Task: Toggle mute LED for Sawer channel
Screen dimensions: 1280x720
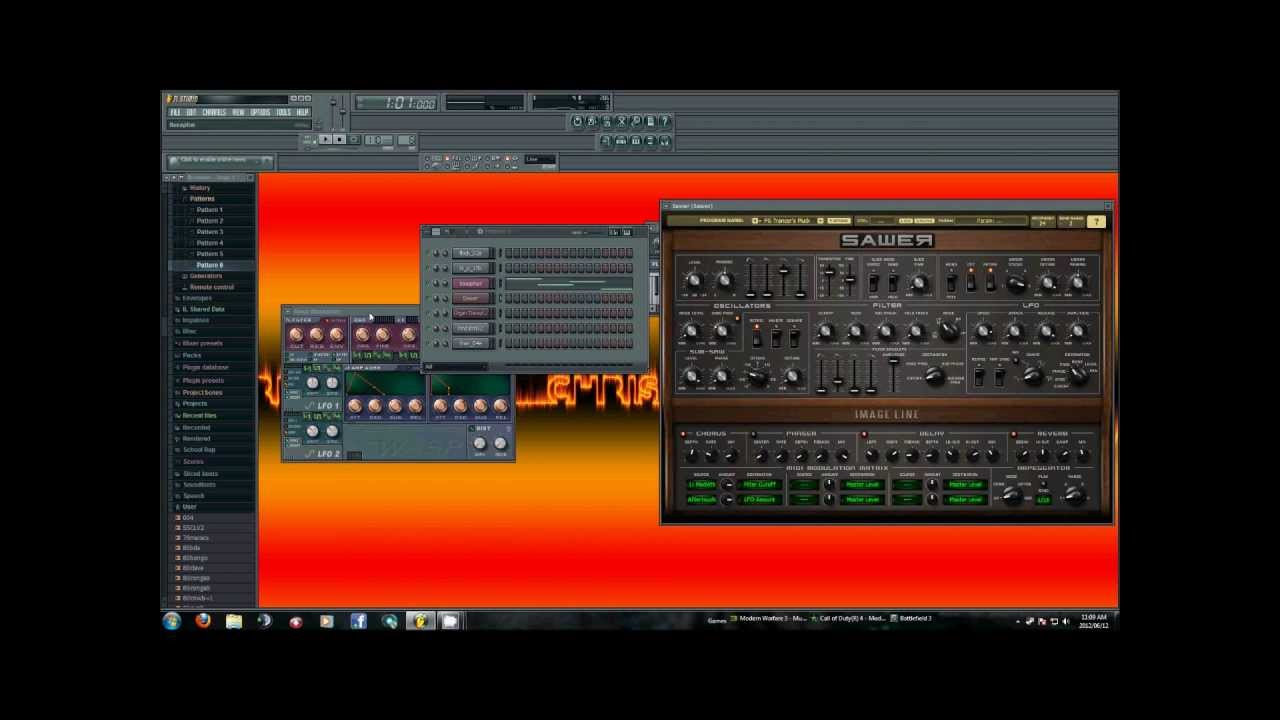Action: pyautogui.click(x=427, y=298)
